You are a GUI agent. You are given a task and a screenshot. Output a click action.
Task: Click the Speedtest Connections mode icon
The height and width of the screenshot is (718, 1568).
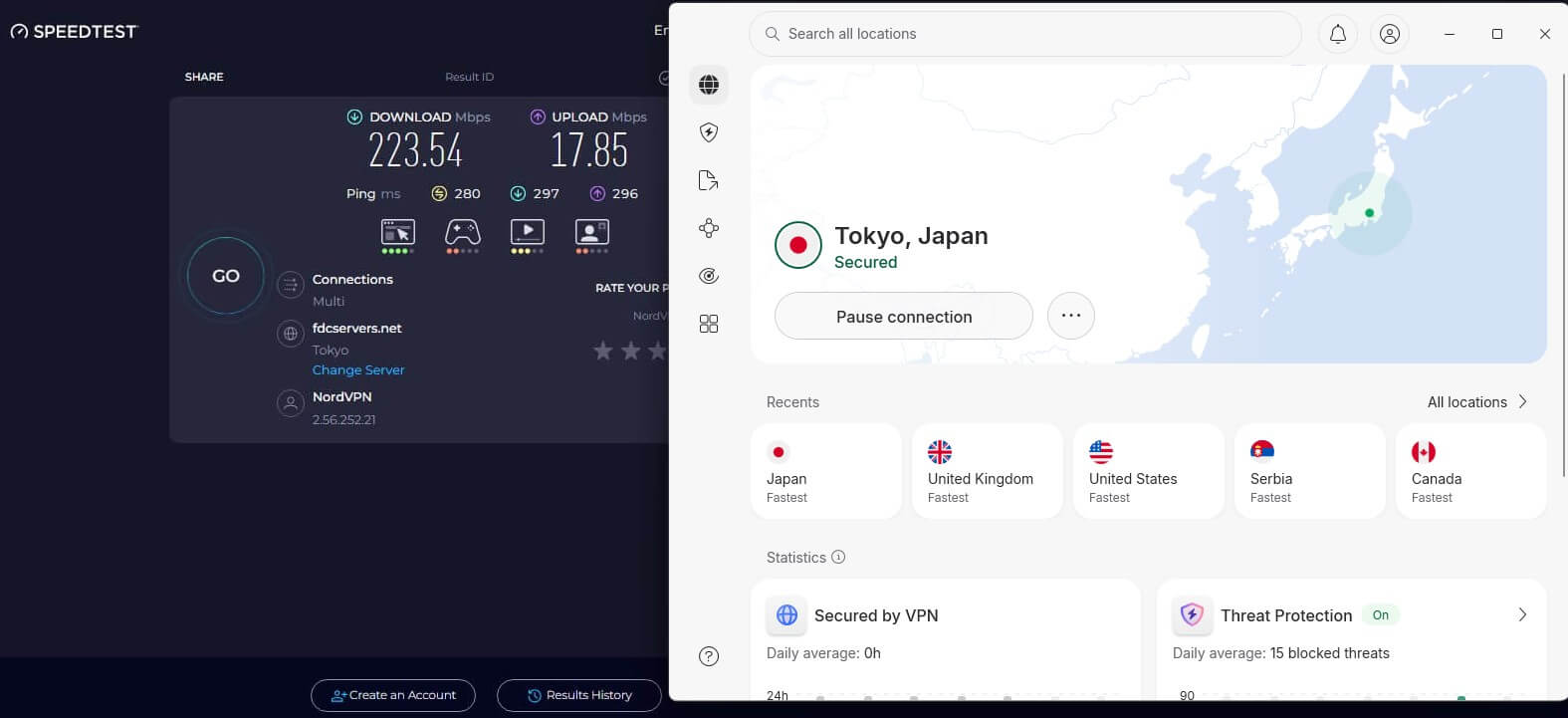[x=290, y=286]
